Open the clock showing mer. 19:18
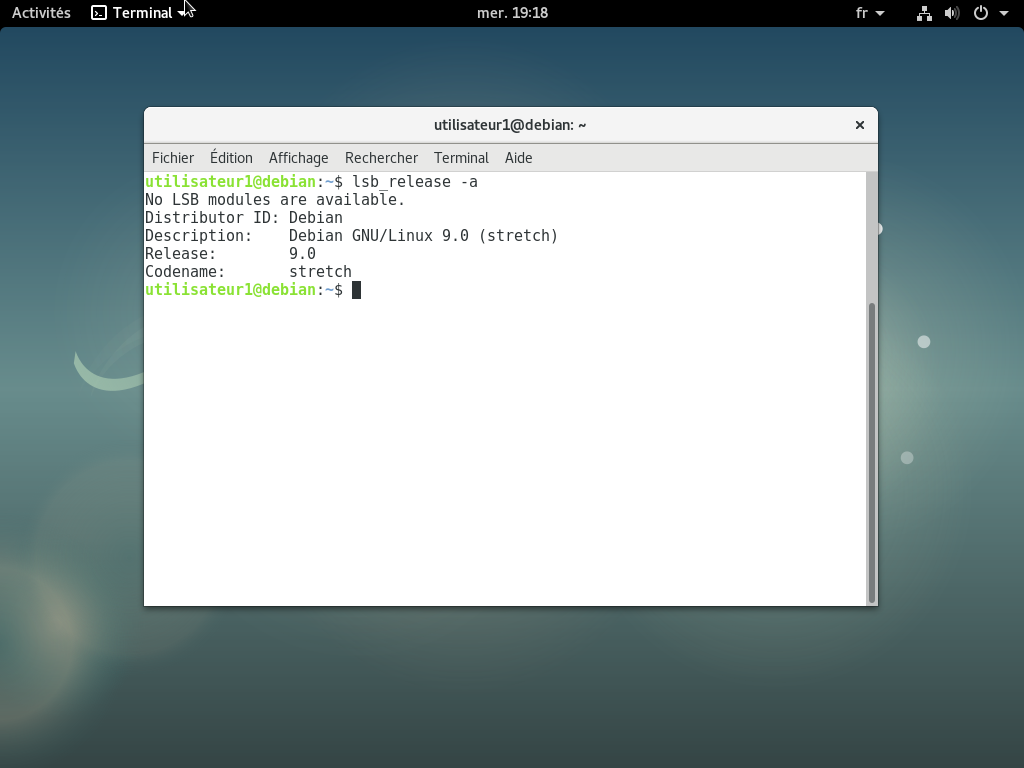The width and height of the screenshot is (1024, 768). [512, 13]
